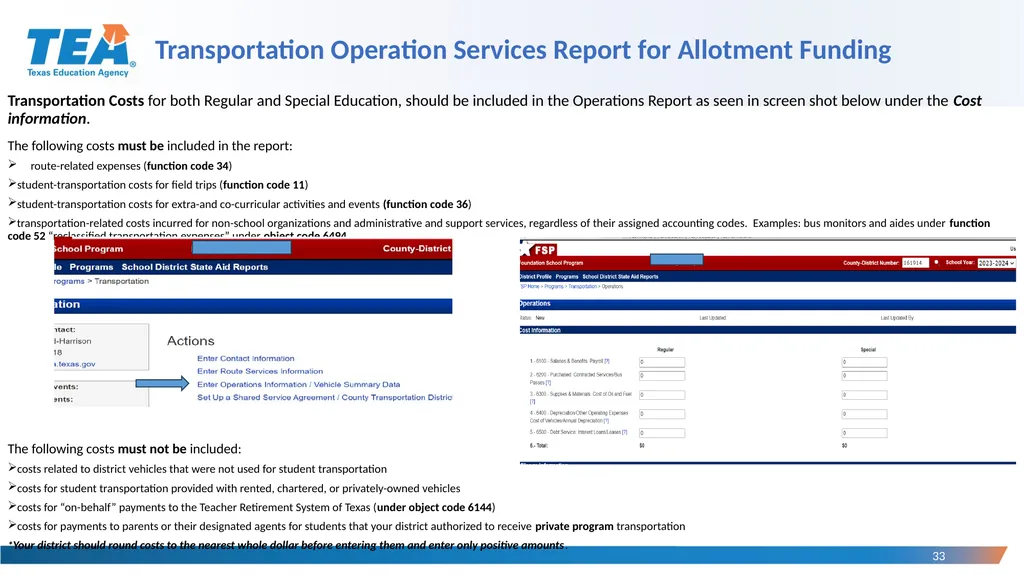This screenshot has width=1024, height=575.
Task: Open help [?] for 6200 Purchased Contracted Services
Action: pyautogui.click(x=548, y=382)
